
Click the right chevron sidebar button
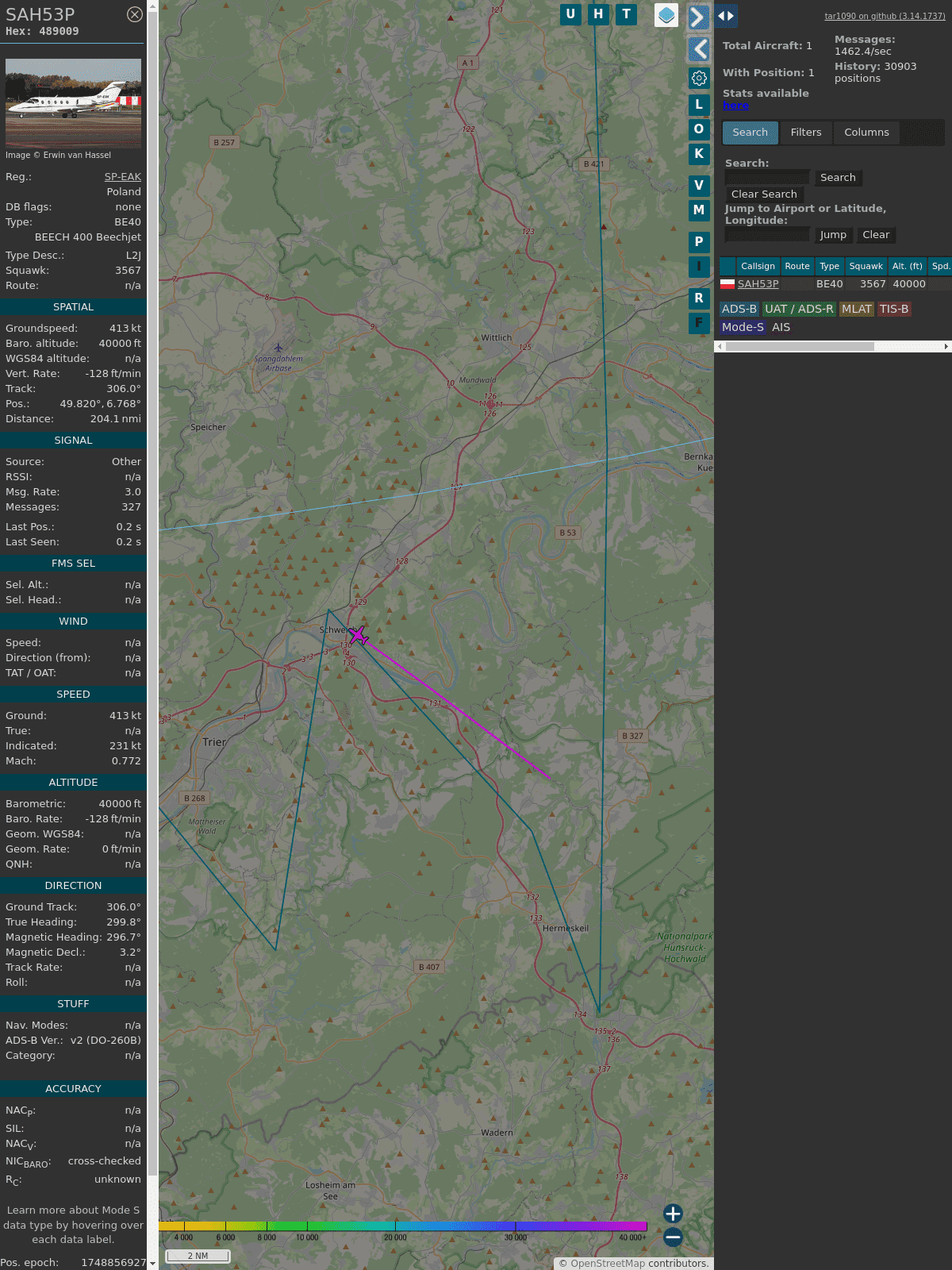698,17
